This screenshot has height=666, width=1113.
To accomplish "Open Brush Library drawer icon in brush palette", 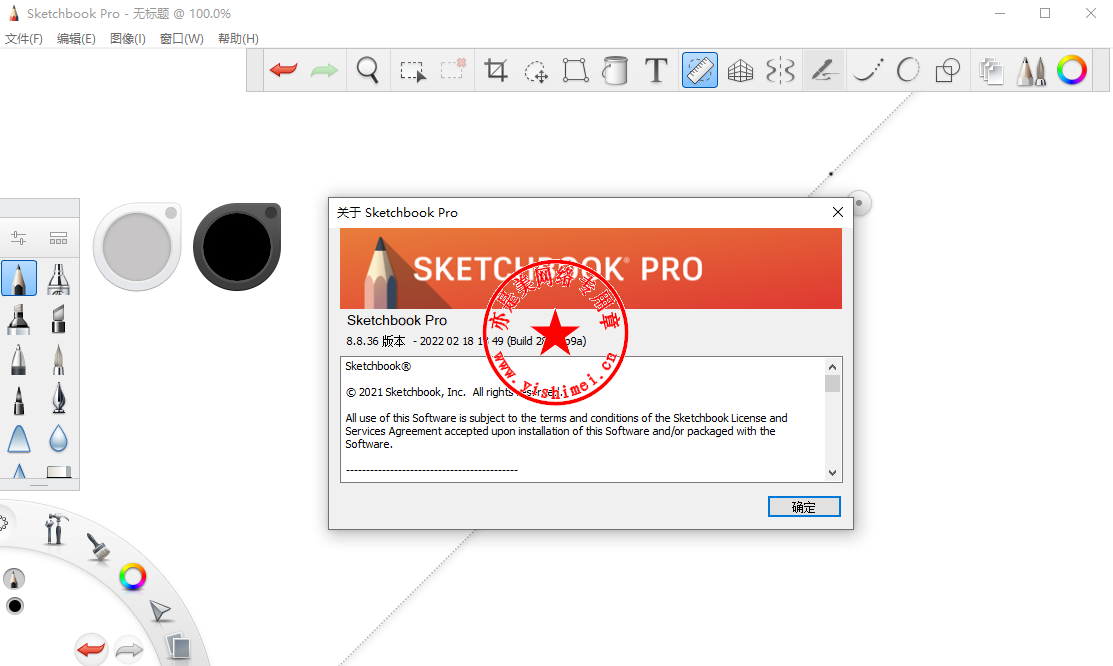I will (58, 238).
